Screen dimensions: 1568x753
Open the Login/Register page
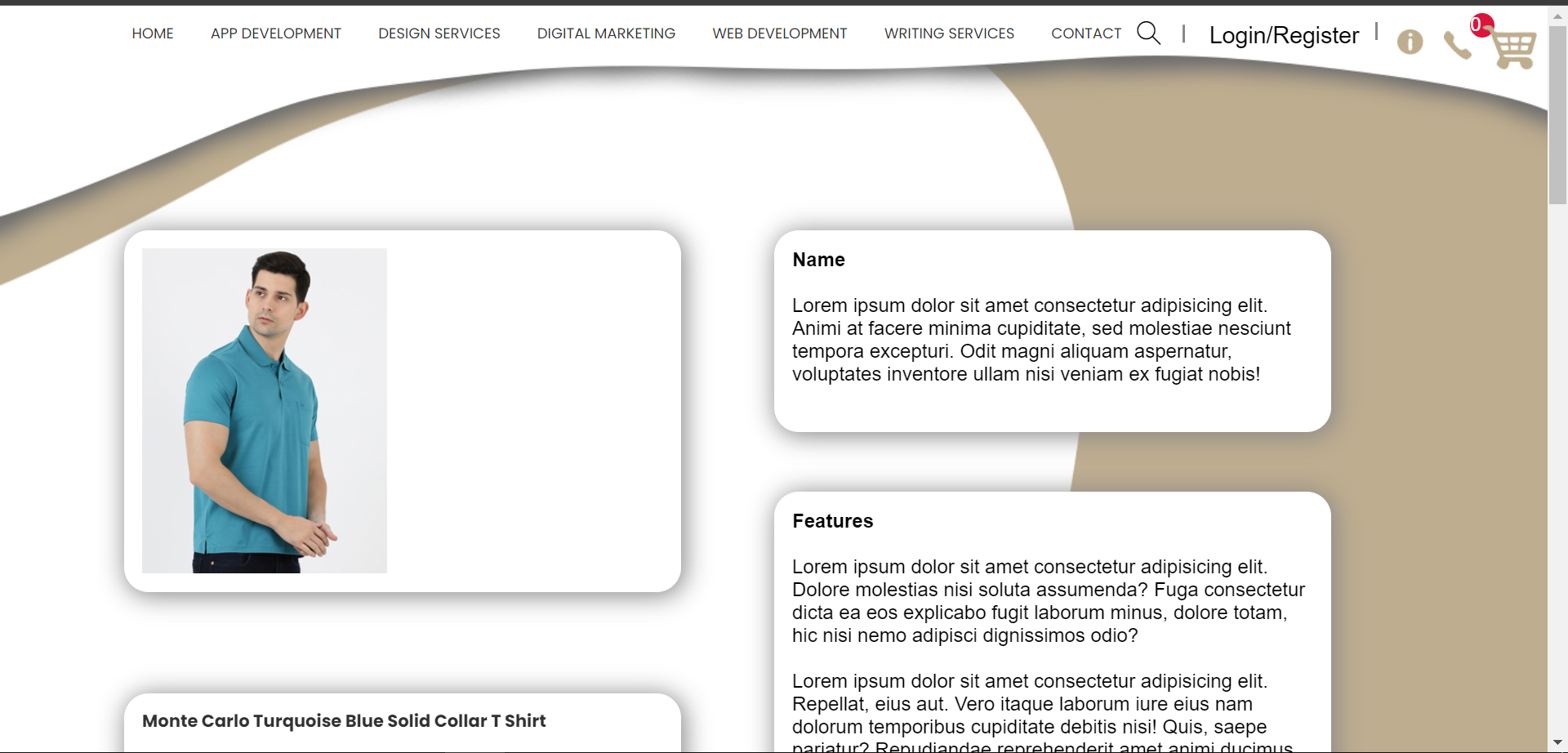(1284, 35)
